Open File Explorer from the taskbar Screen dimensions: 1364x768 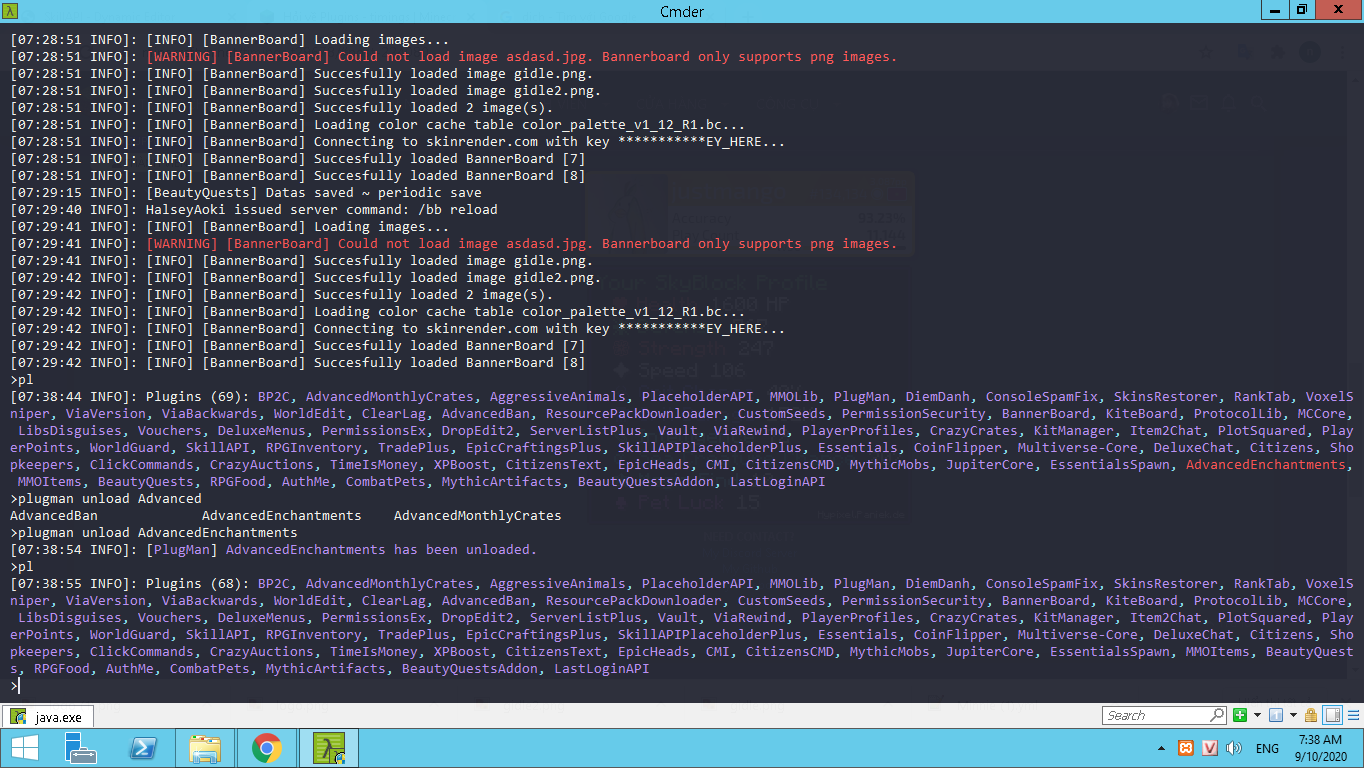205,748
